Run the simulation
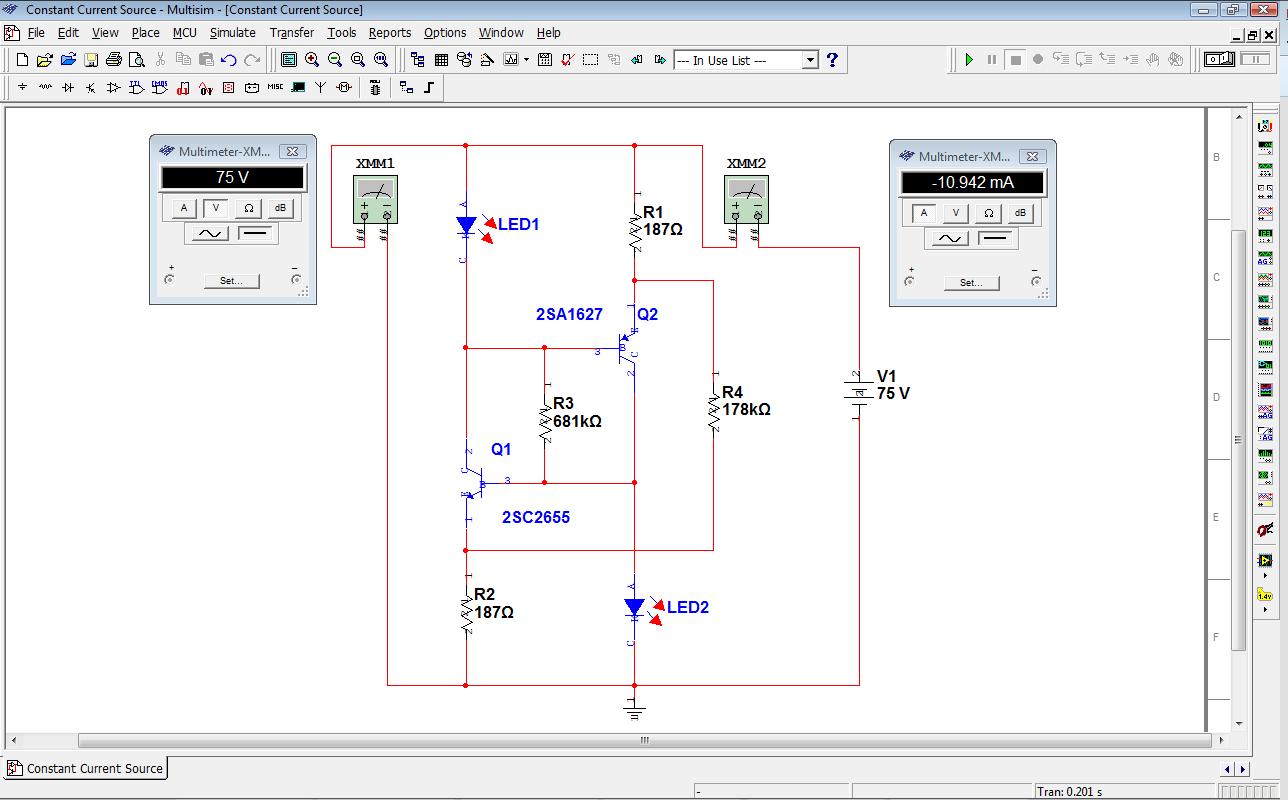The image size is (1288, 800). [x=969, y=60]
